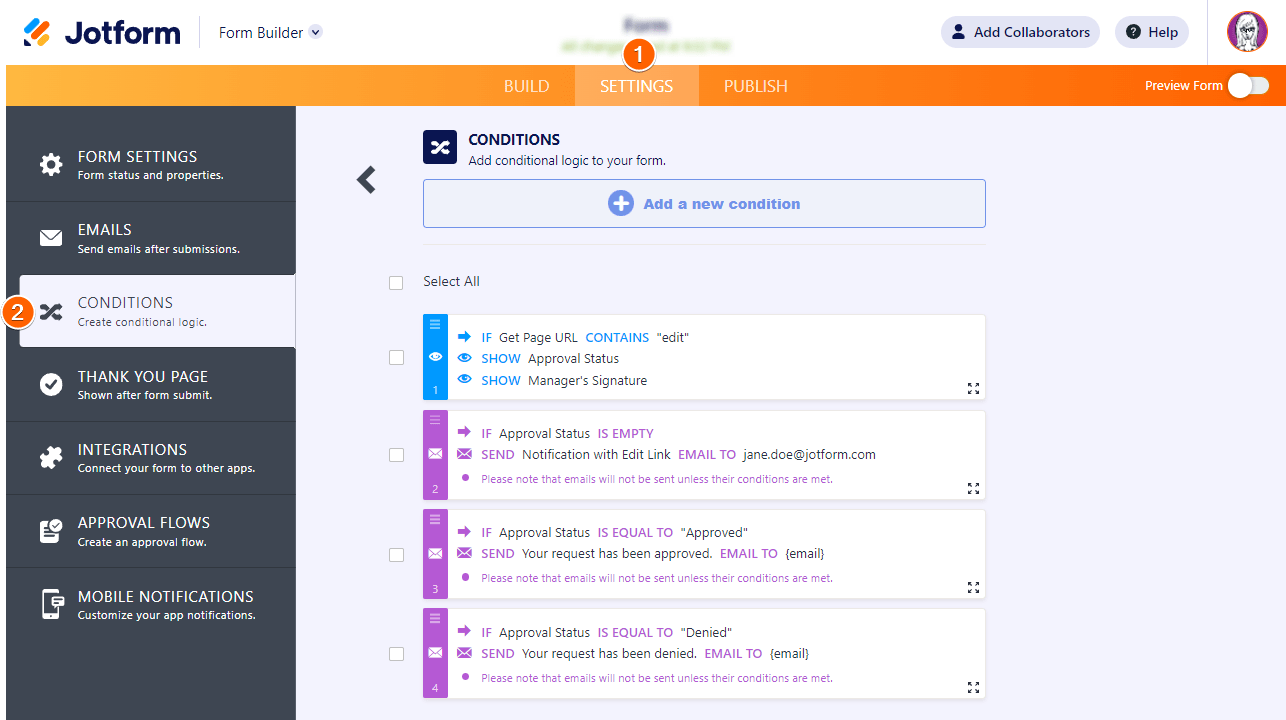Screen dimensions: 1286x720
Task: Expand condition 3 with the corner icon
Action: click(x=973, y=587)
